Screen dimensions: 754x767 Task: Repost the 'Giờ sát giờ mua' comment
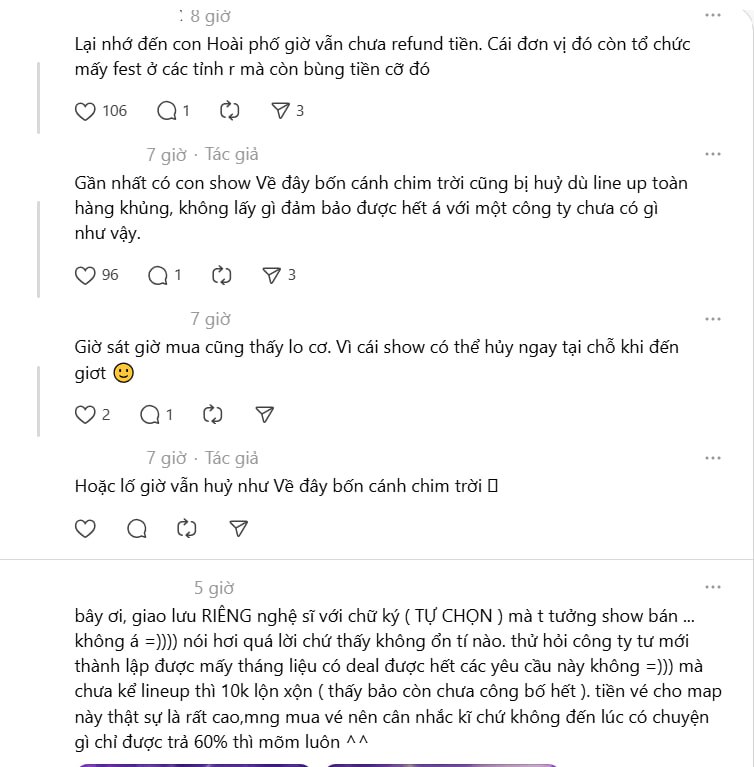212,414
